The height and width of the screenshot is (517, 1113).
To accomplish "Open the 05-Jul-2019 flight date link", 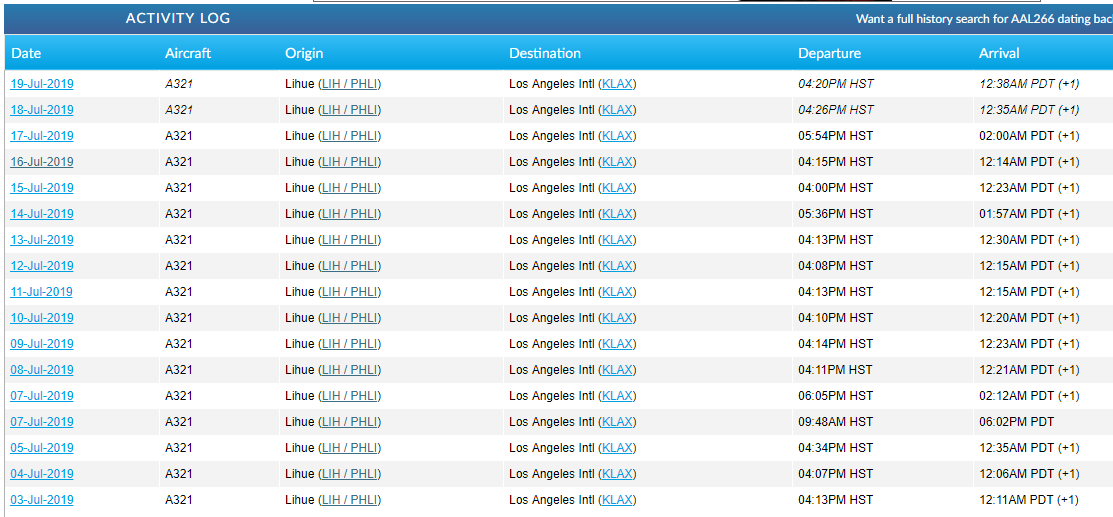I will coord(42,448).
